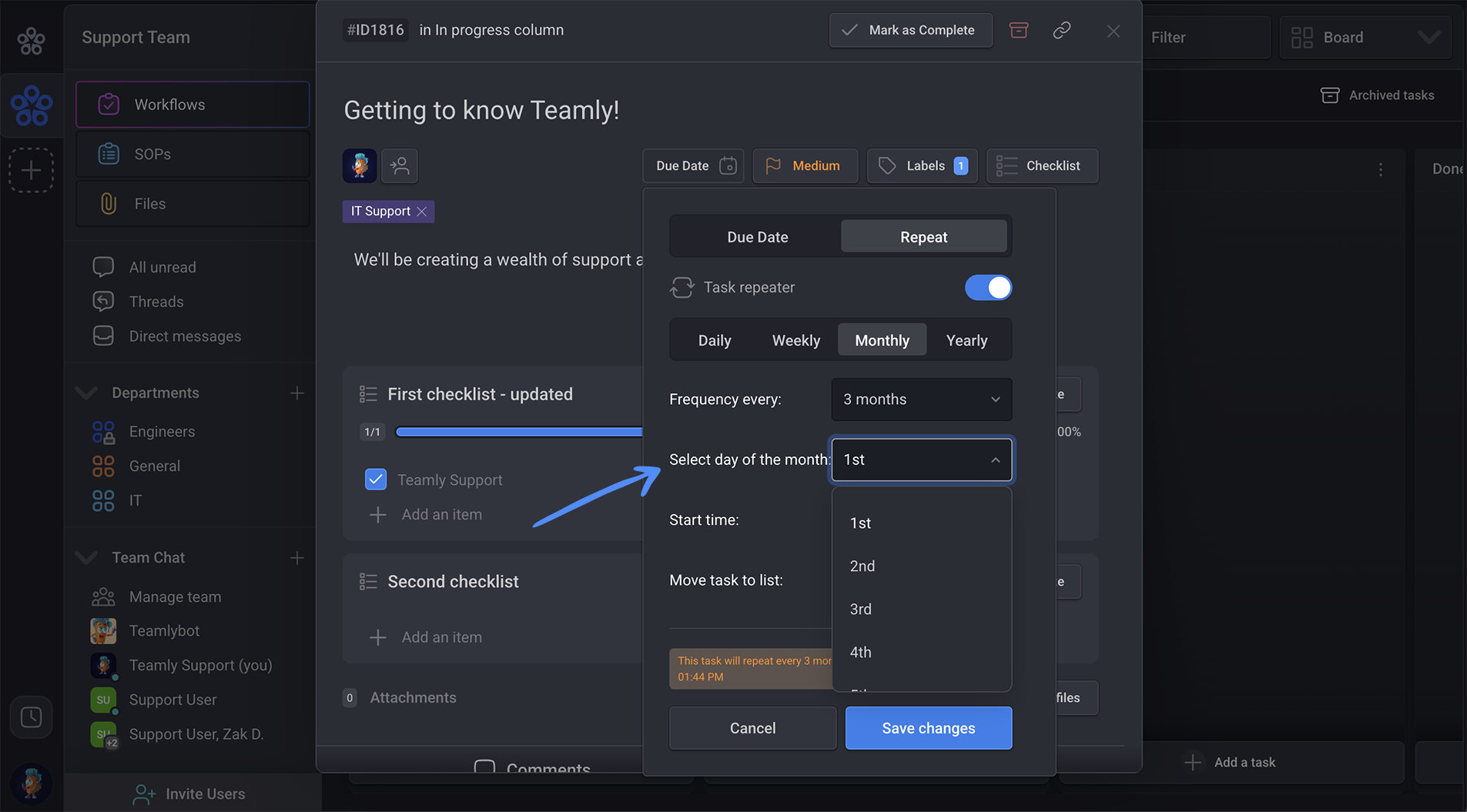Add an item to First checklist

[426, 515]
